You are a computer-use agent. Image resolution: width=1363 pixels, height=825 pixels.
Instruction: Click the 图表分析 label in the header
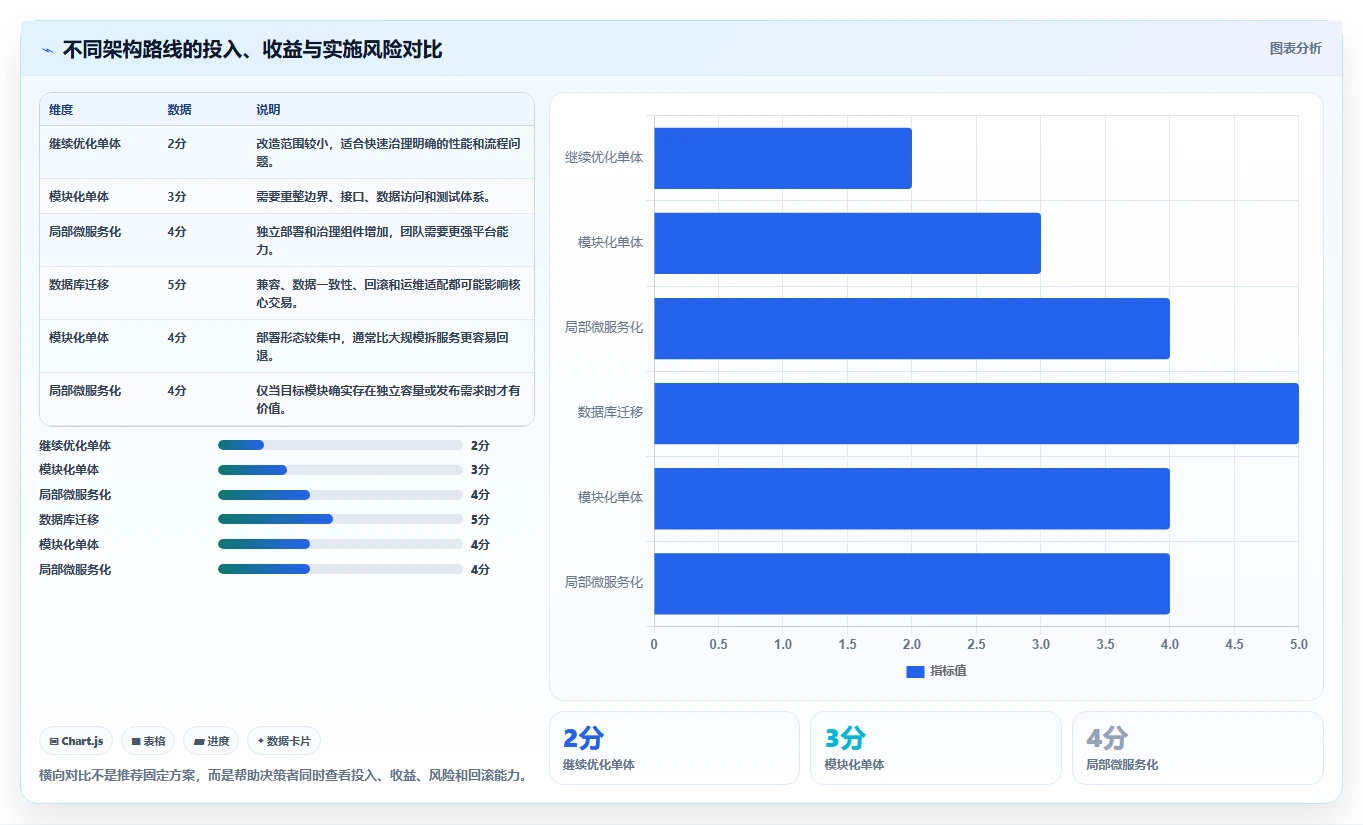[1295, 49]
